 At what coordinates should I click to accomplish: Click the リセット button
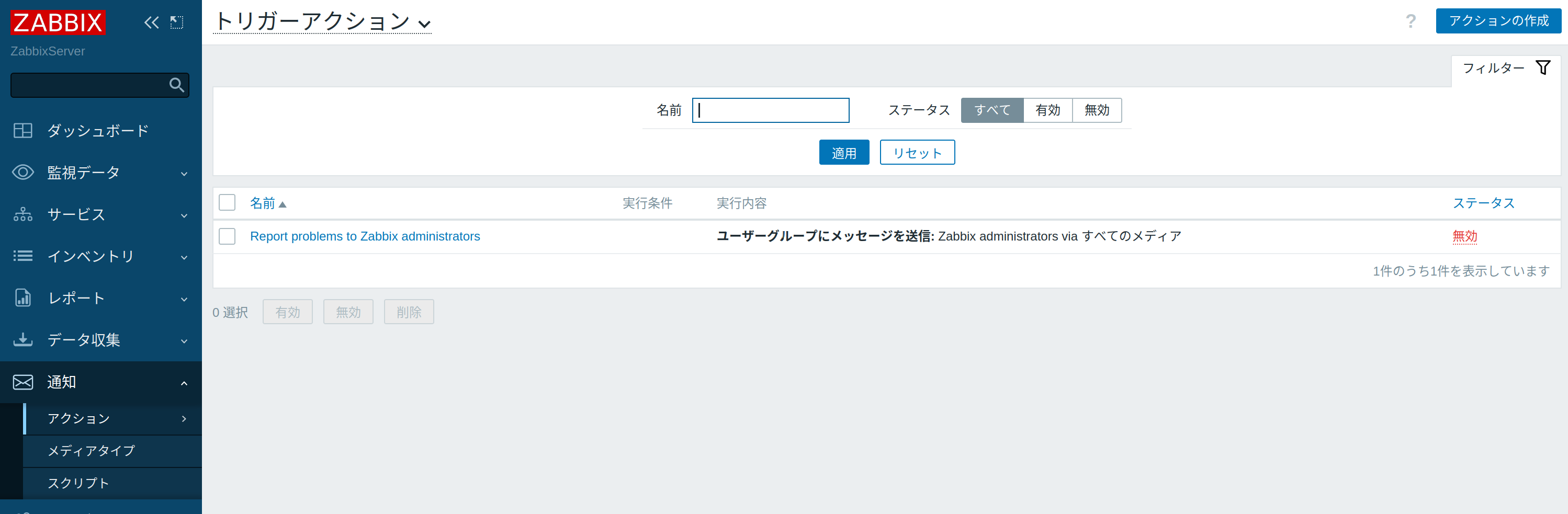(x=917, y=152)
